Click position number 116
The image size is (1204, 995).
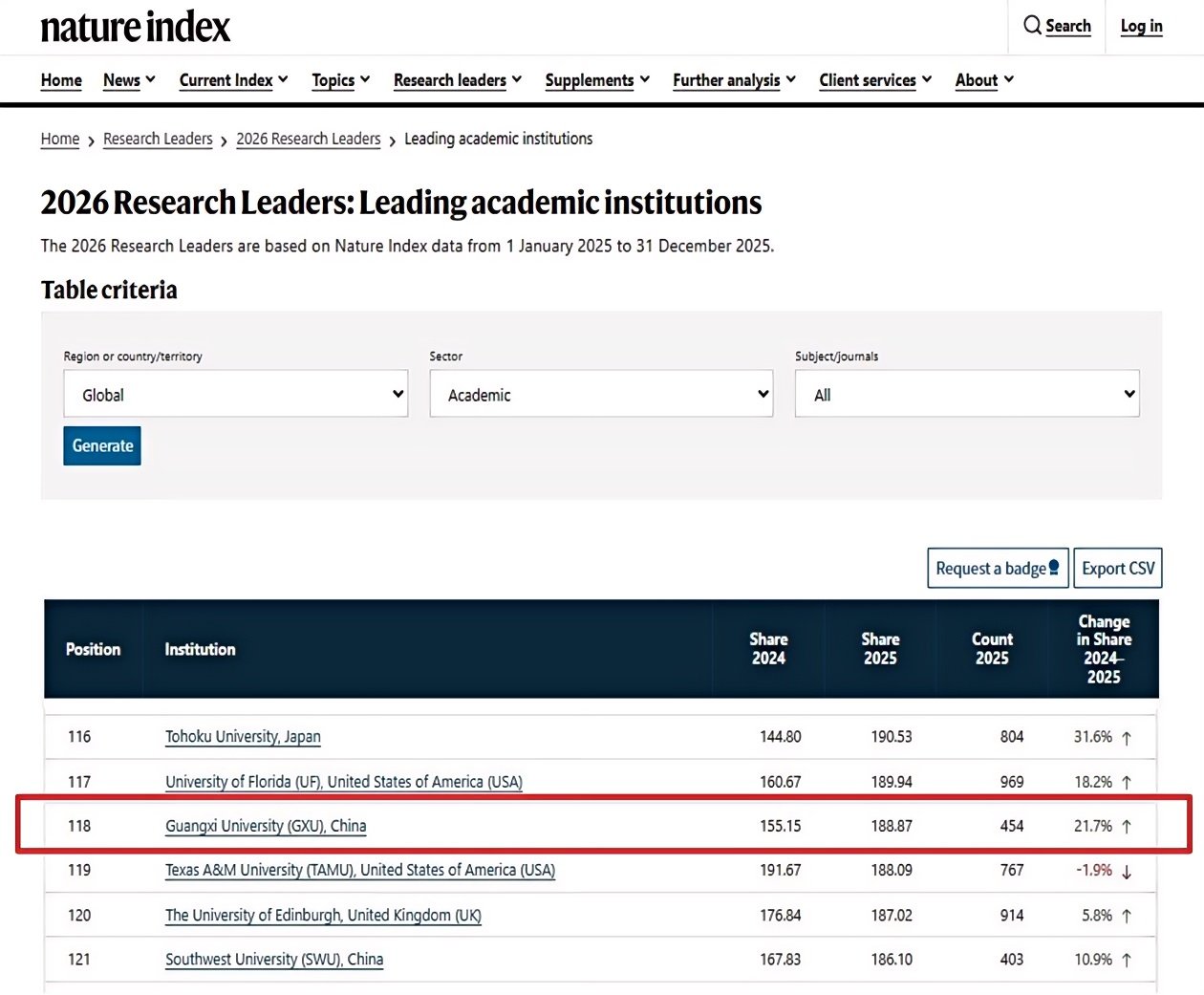[x=79, y=737]
